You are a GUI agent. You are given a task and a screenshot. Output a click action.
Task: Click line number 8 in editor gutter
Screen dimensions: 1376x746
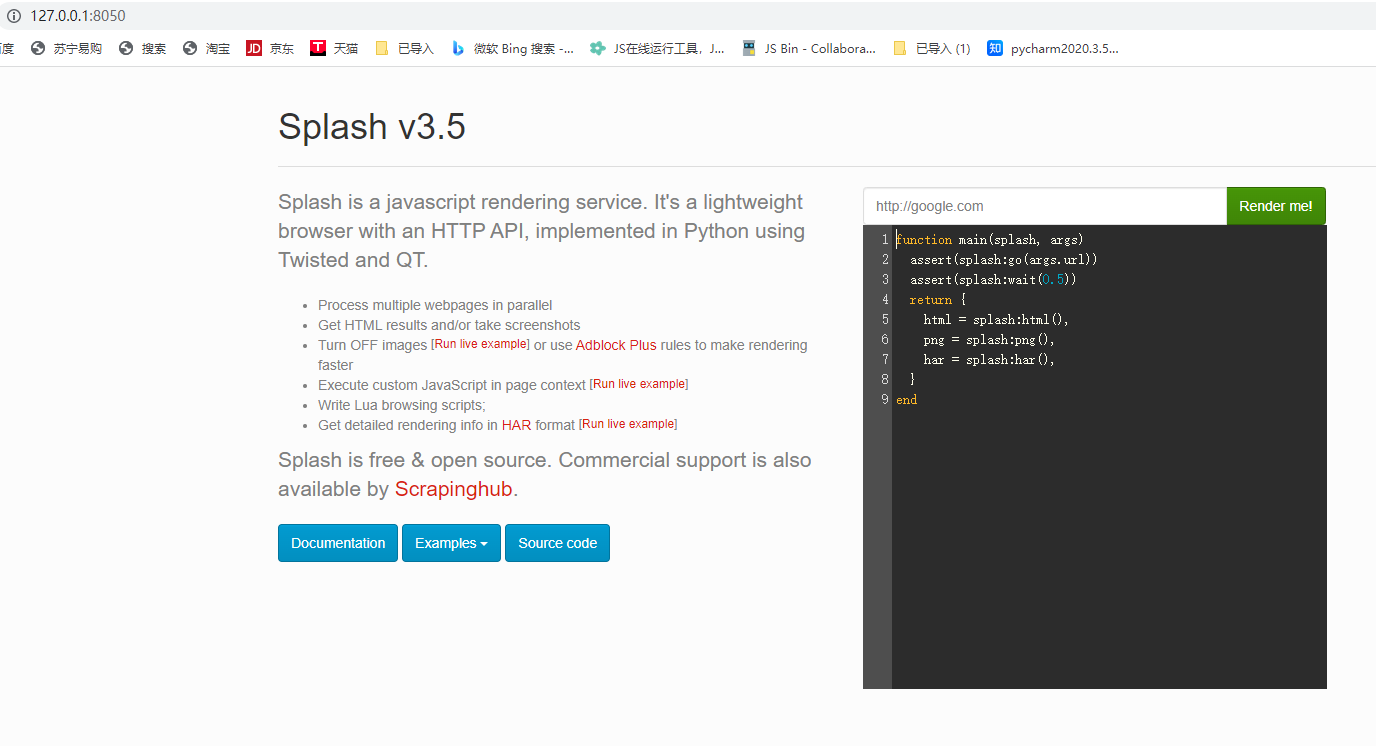pos(885,379)
